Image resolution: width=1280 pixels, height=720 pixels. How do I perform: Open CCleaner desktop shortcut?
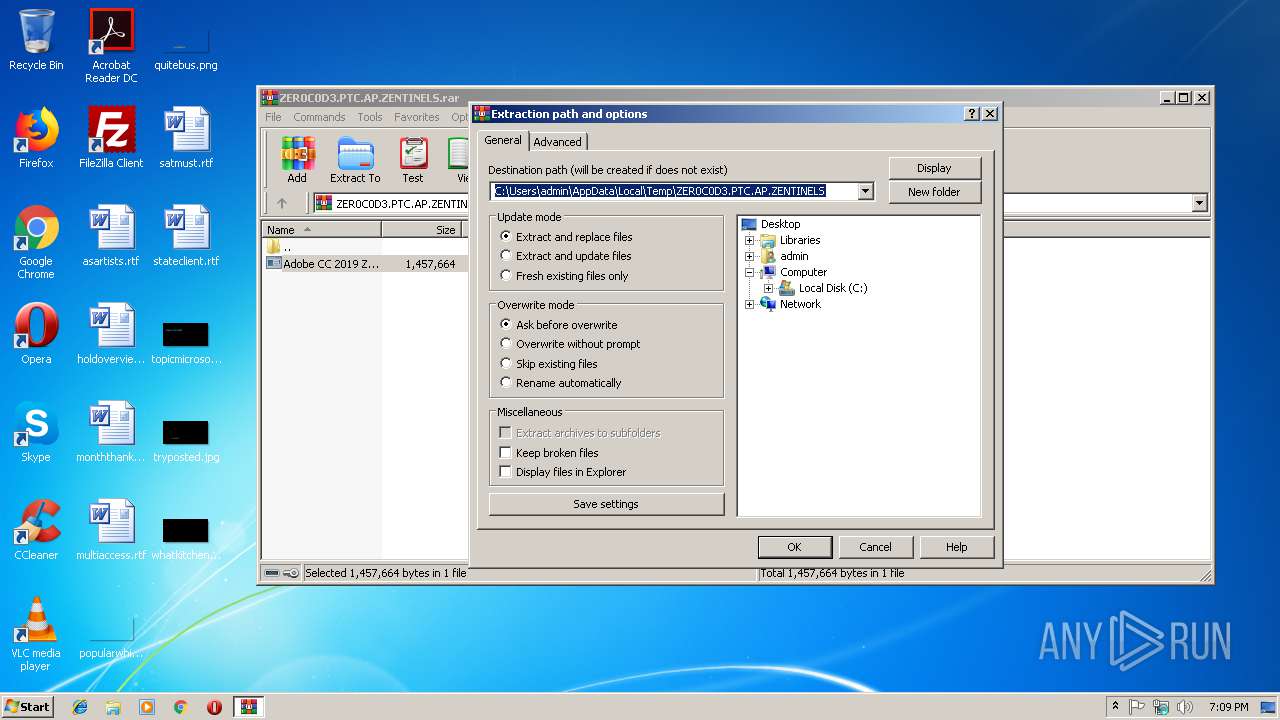pos(36,530)
